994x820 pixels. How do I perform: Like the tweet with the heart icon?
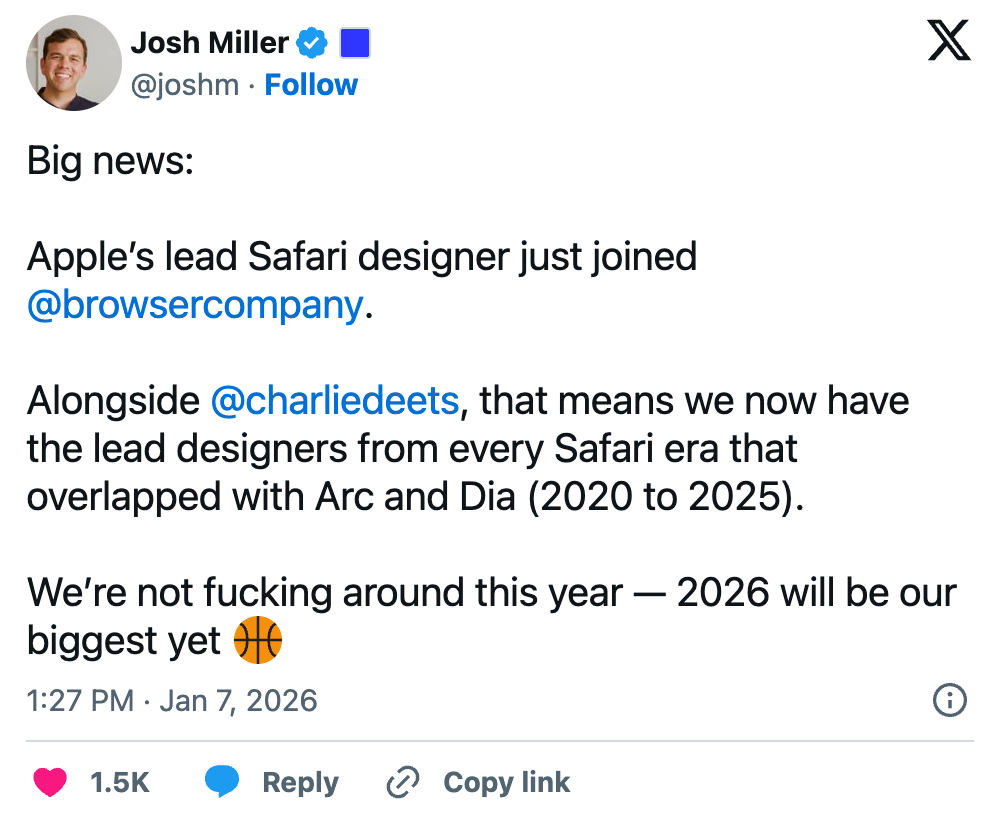pyautogui.click(x=50, y=782)
